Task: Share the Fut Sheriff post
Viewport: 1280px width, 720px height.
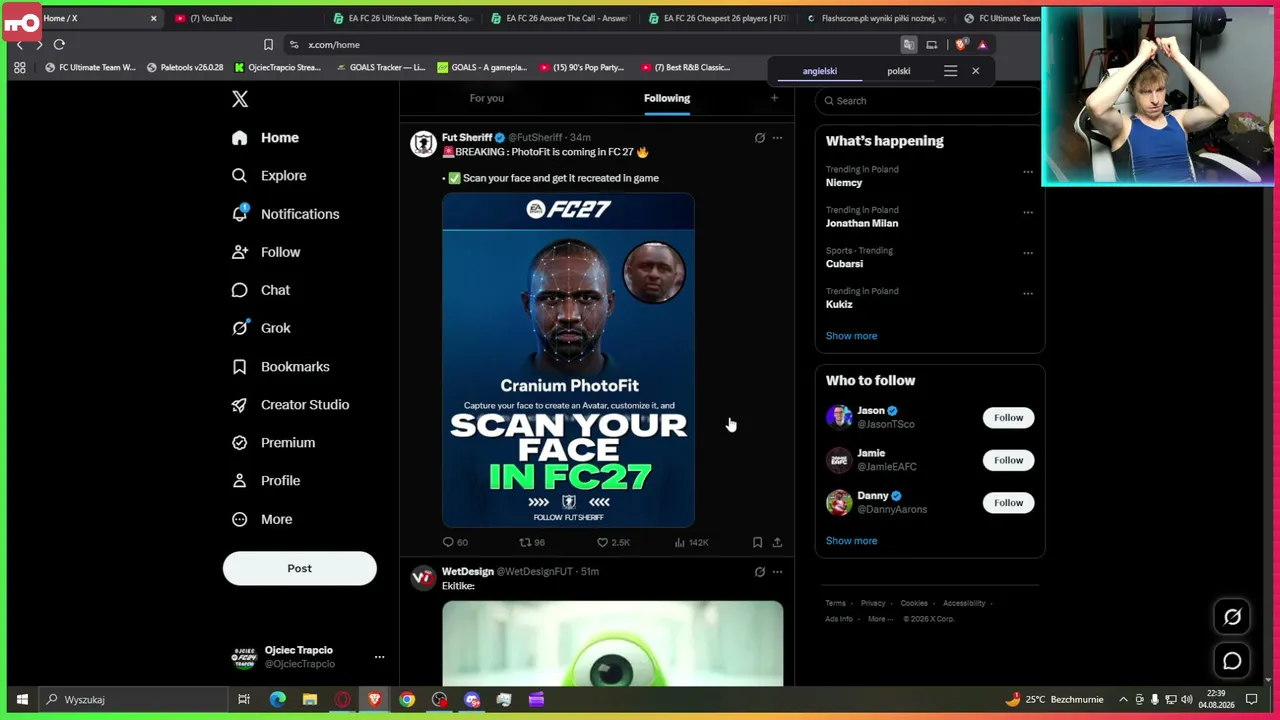Action: pyautogui.click(x=777, y=542)
